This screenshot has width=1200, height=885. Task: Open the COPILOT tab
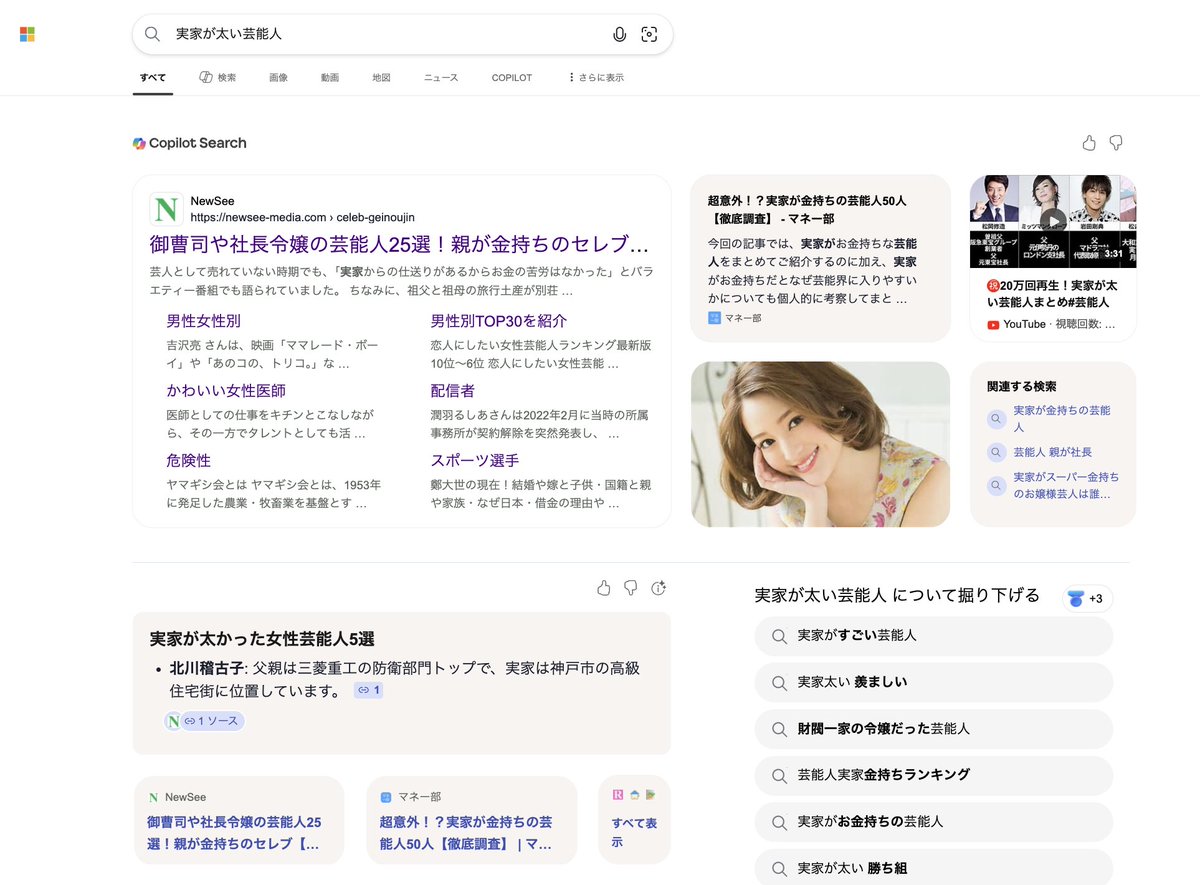[x=511, y=77]
